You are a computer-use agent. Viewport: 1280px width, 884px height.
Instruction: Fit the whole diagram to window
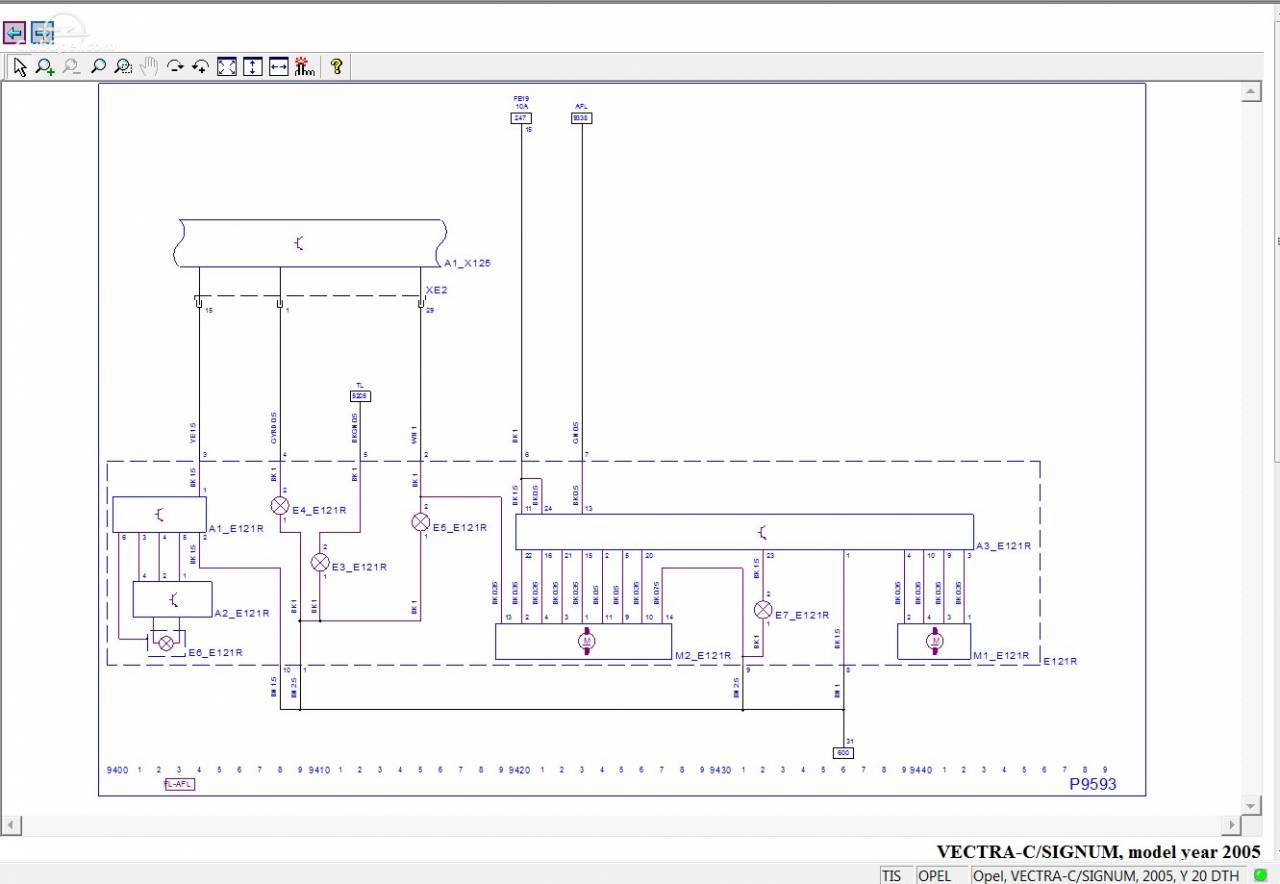point(227,67)
